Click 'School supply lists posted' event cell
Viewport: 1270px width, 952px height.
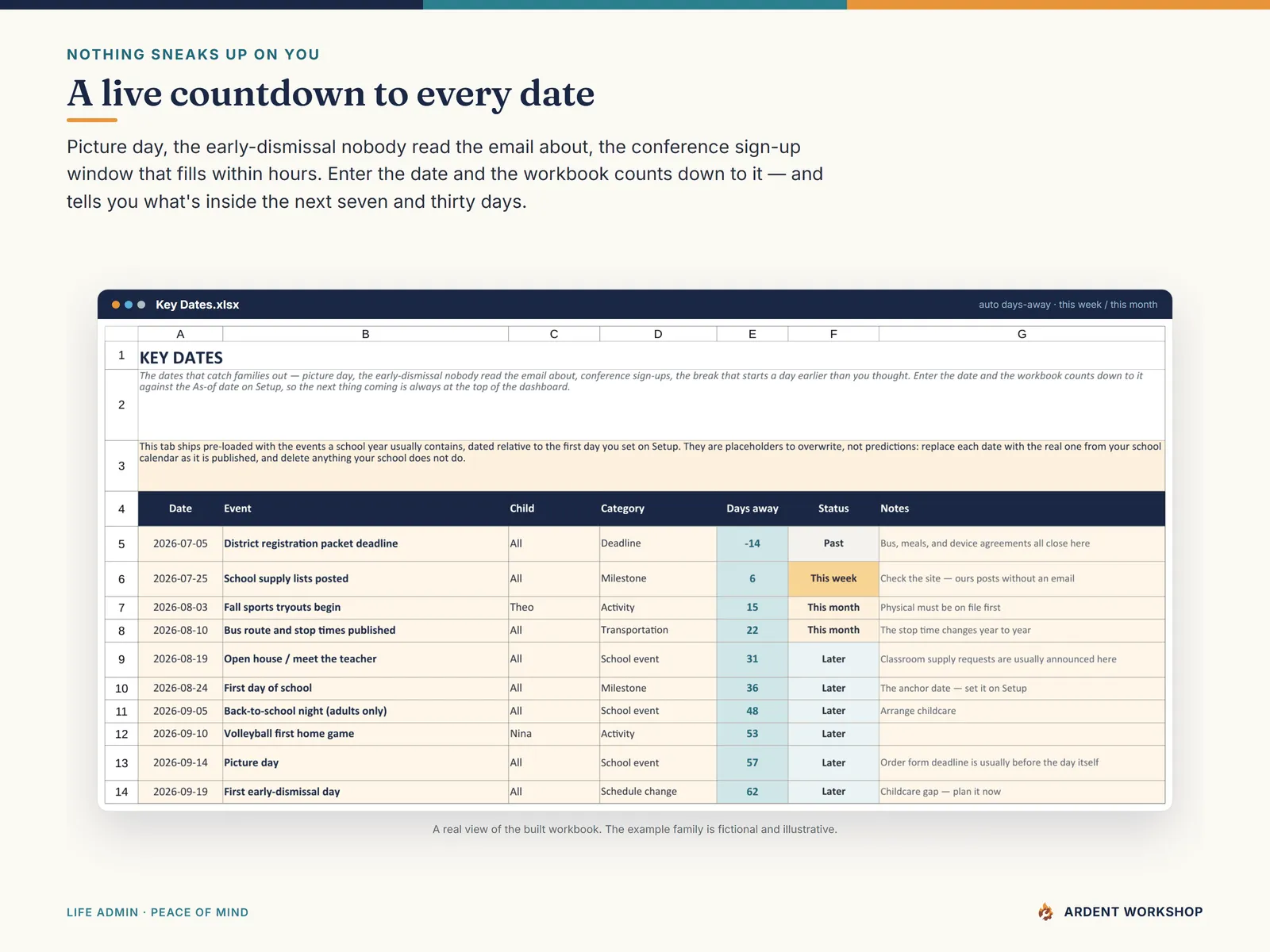point(365,579)
